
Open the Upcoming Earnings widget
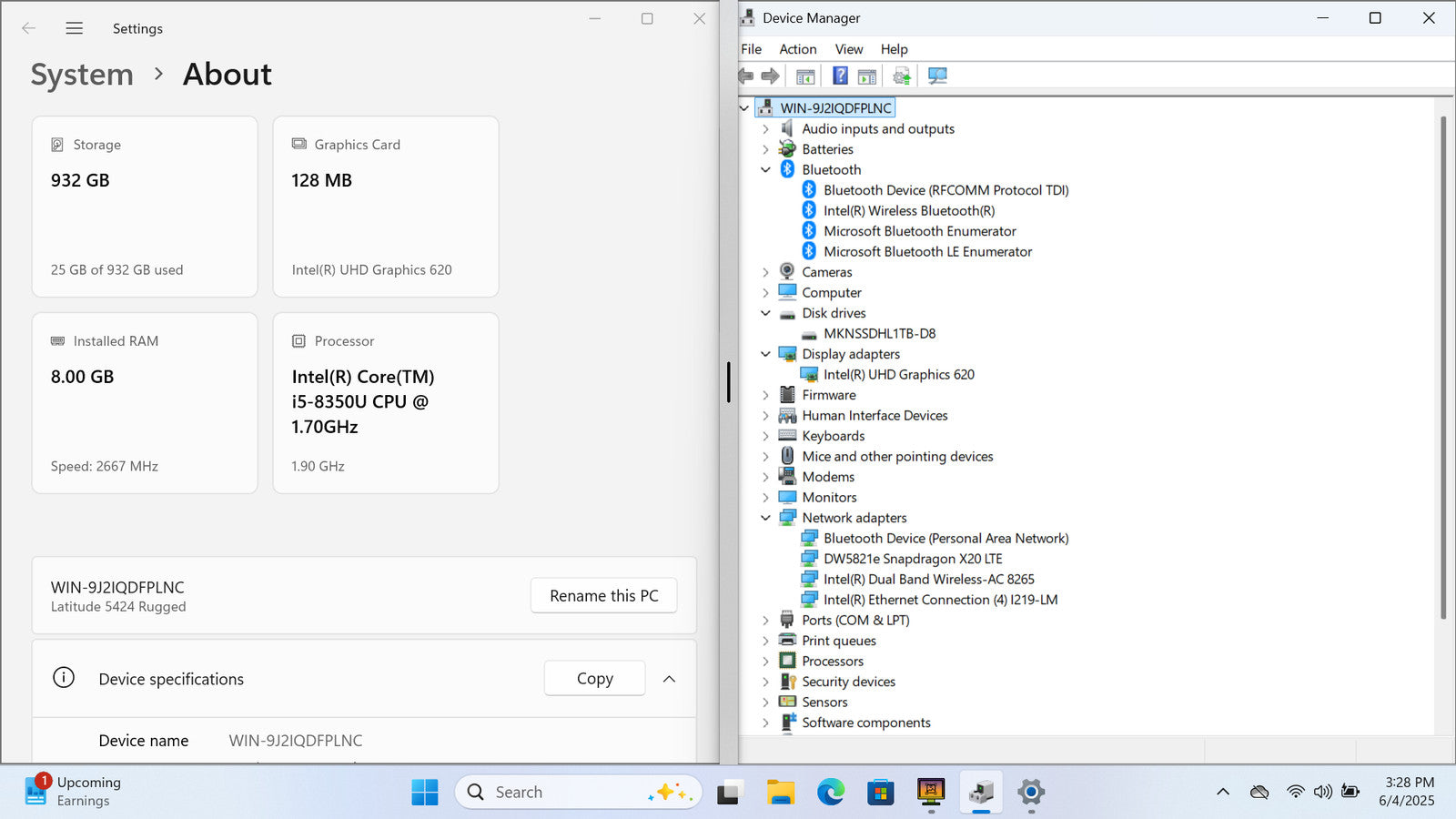point(75,792)
